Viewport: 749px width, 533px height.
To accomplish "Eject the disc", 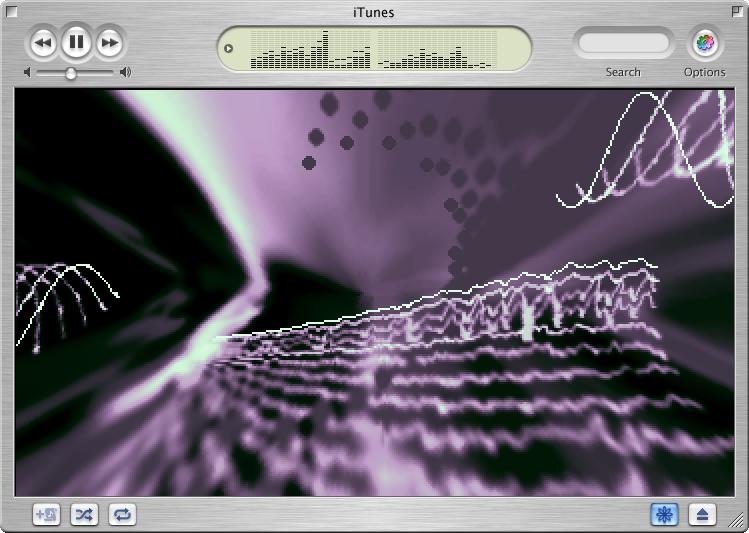I will pos(702,514).
